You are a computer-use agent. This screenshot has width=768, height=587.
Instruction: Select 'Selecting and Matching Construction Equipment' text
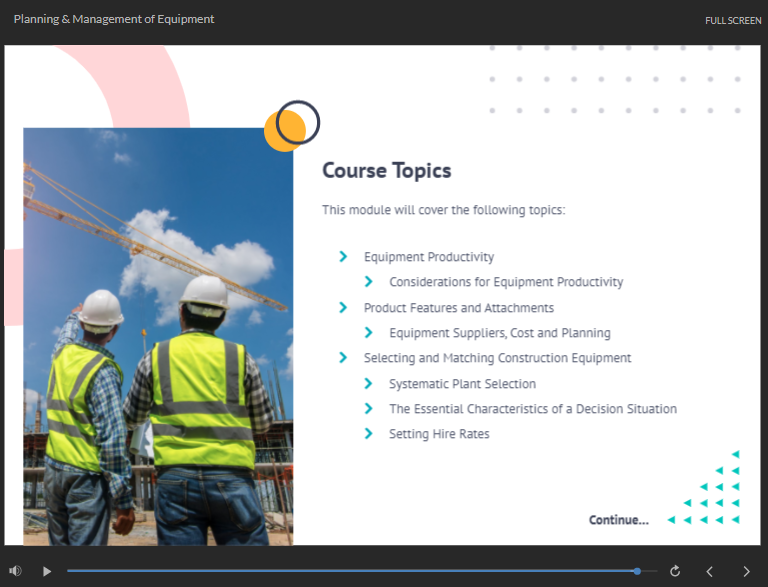click(x=497, y=358)
